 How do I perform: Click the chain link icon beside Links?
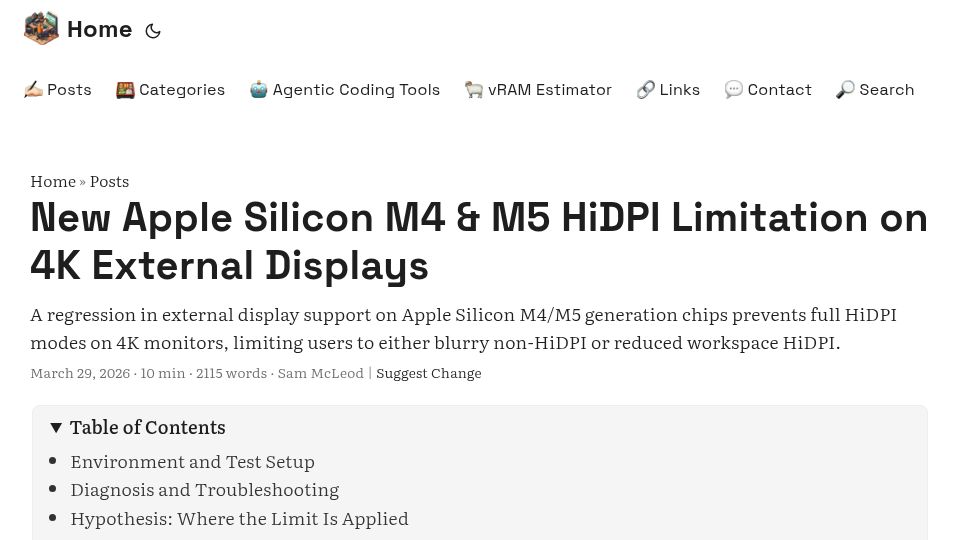(645, 90)
